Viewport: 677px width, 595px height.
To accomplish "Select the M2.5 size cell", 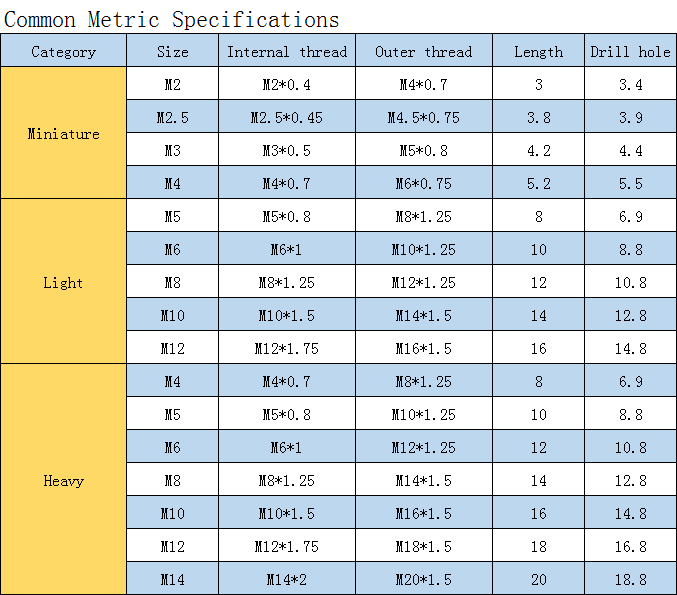I will click(173, 116).
